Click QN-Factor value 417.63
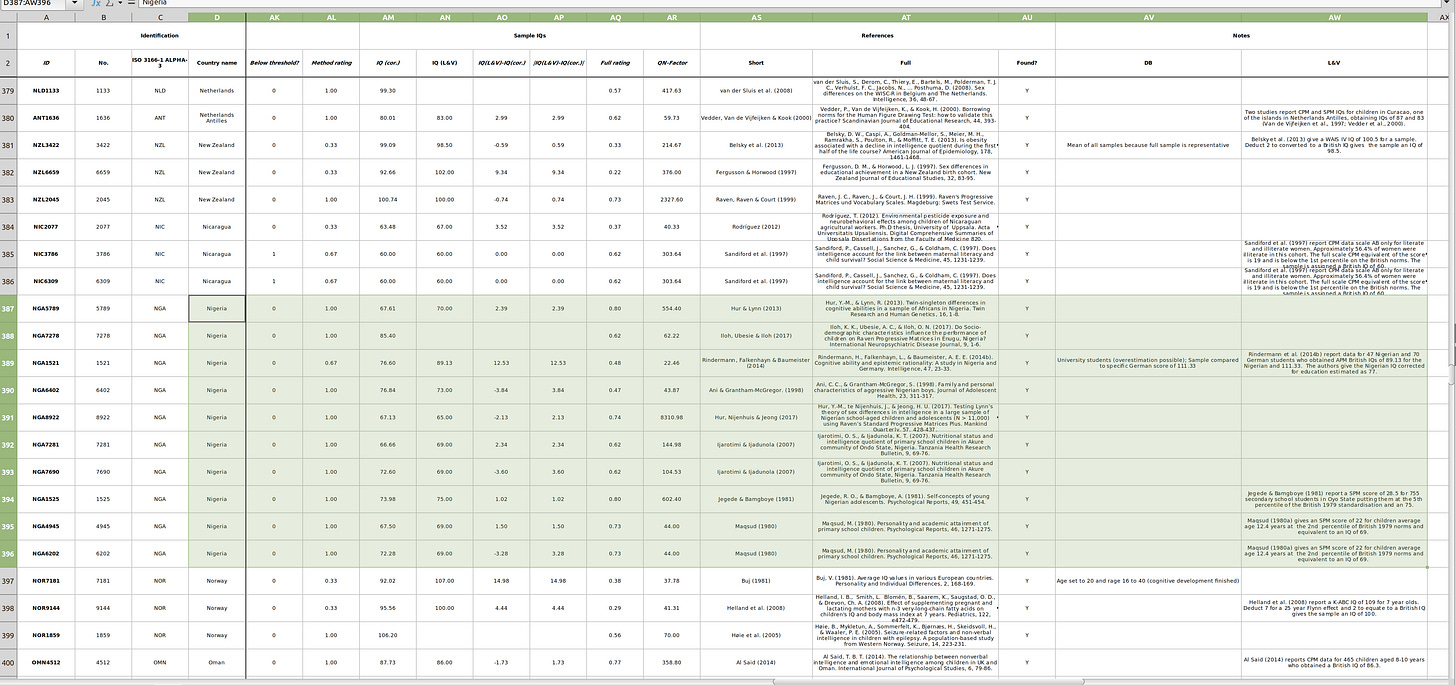This screenshot has width=1456, height=685. [671, 90]
